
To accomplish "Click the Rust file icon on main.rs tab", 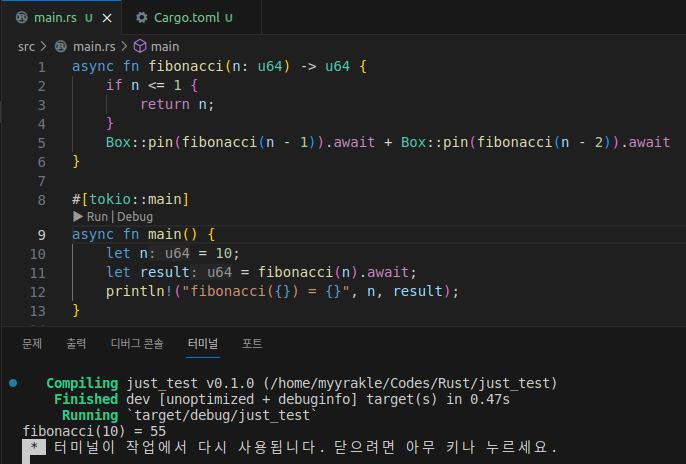I will [x=22, y=18].
